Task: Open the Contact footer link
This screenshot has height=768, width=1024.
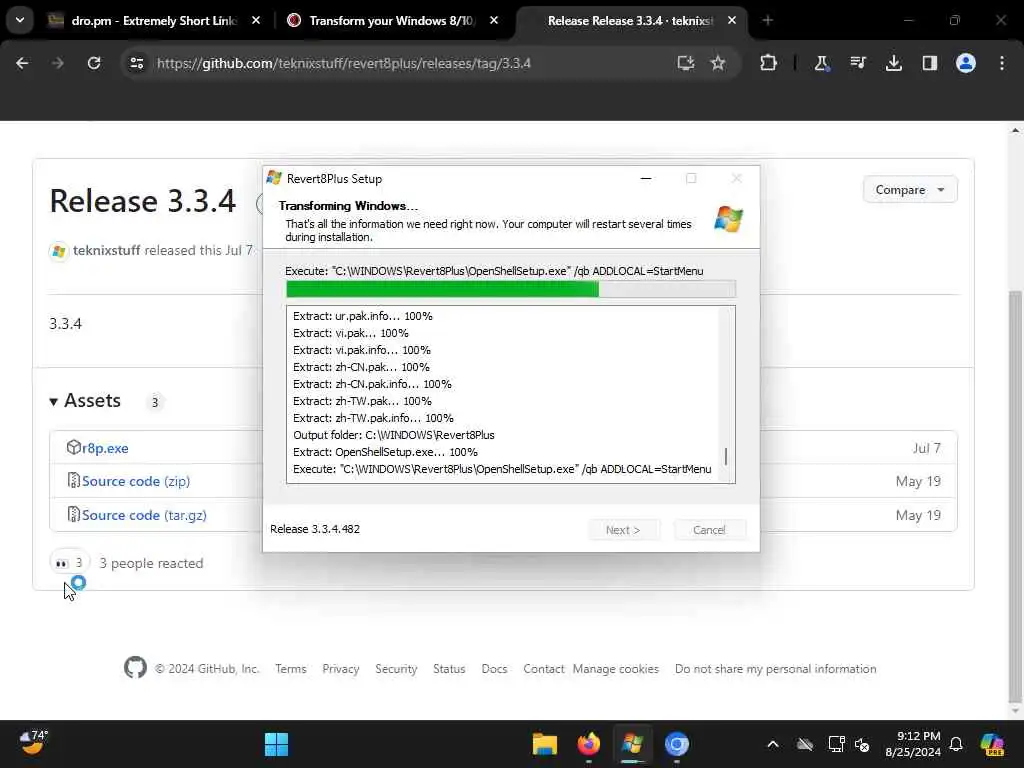Action: coord(543,669)
